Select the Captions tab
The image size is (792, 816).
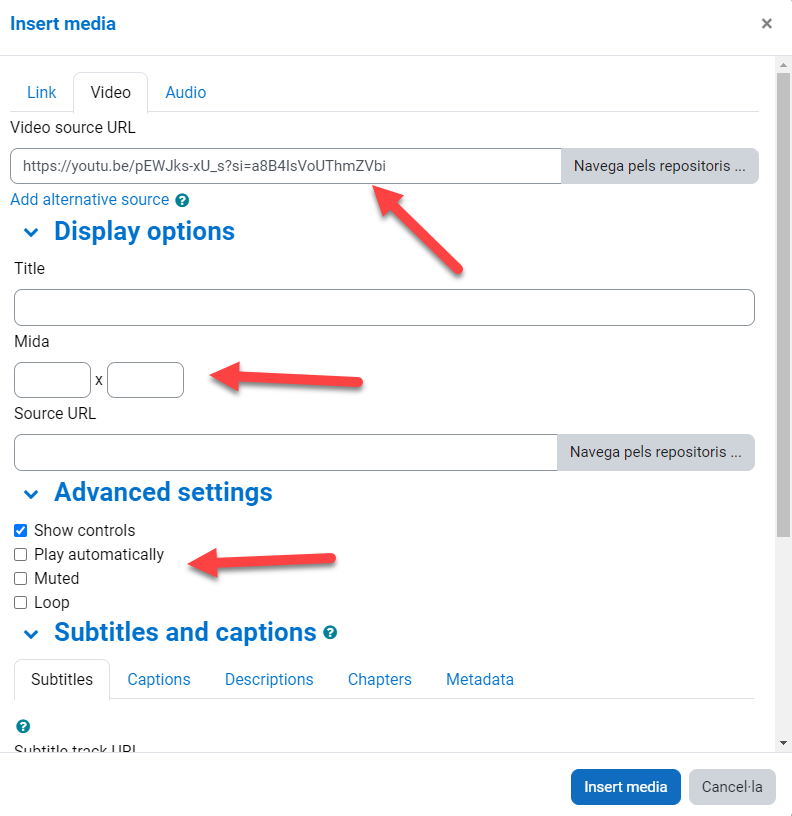click(x=159, y=680)
